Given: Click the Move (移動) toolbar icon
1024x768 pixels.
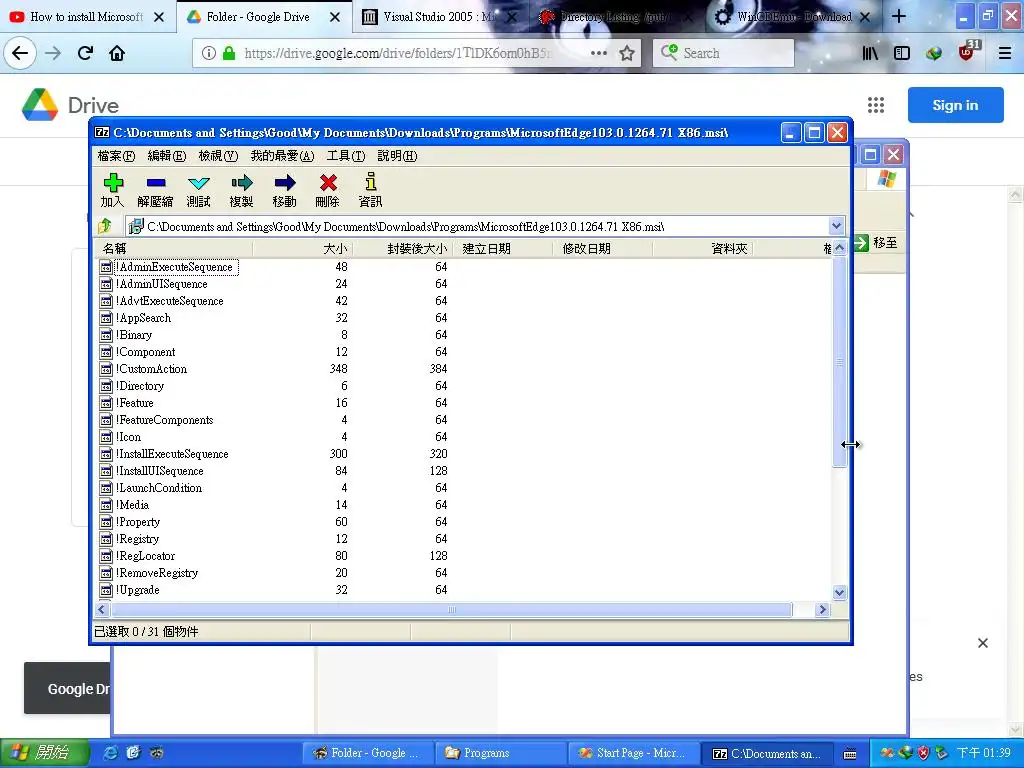Looking at the screenshot, I should tap(285, 183).
